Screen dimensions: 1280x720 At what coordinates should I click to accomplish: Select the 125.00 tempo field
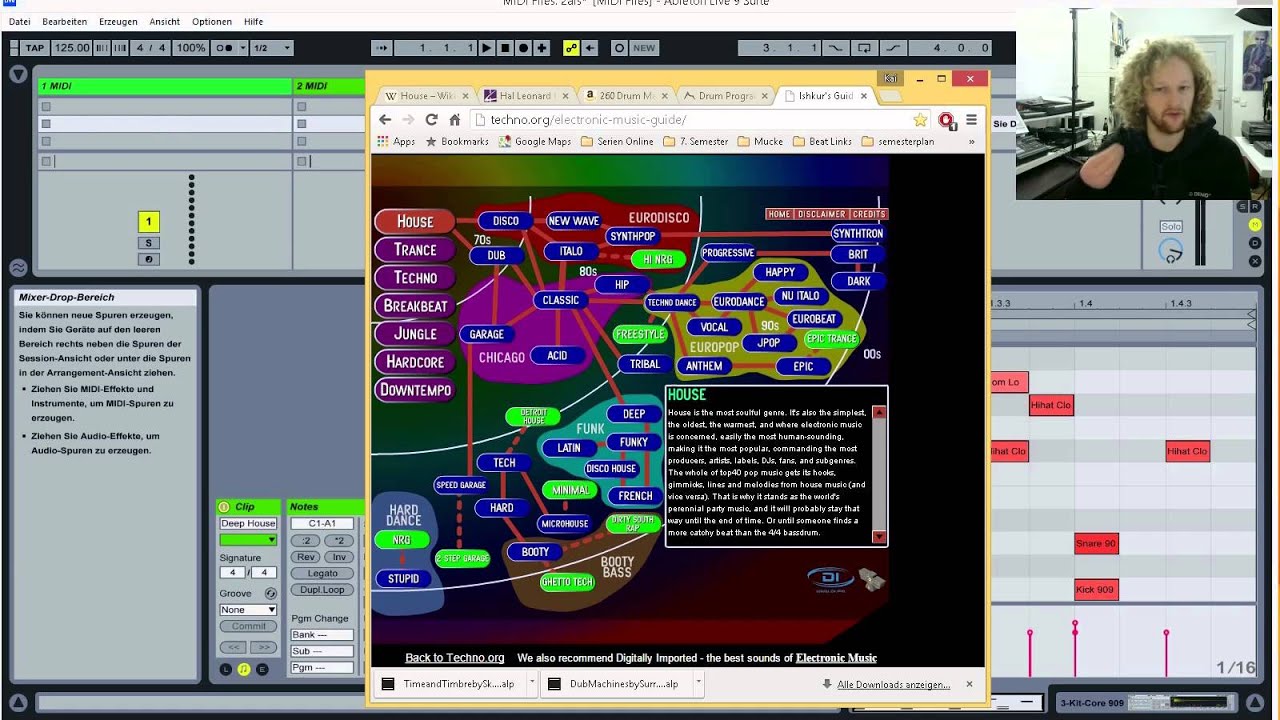pyautogui.click(x=72, y=48)
